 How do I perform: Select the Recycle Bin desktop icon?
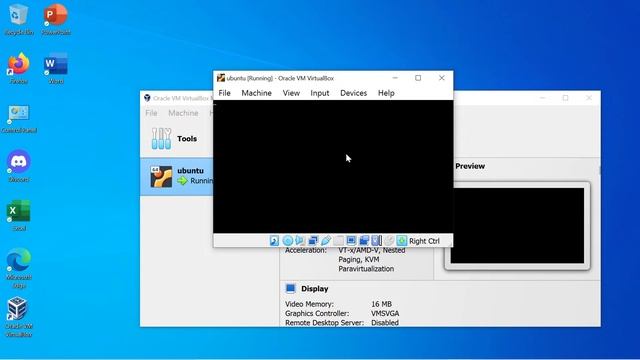pyautogui.click(x=19, y=20)
